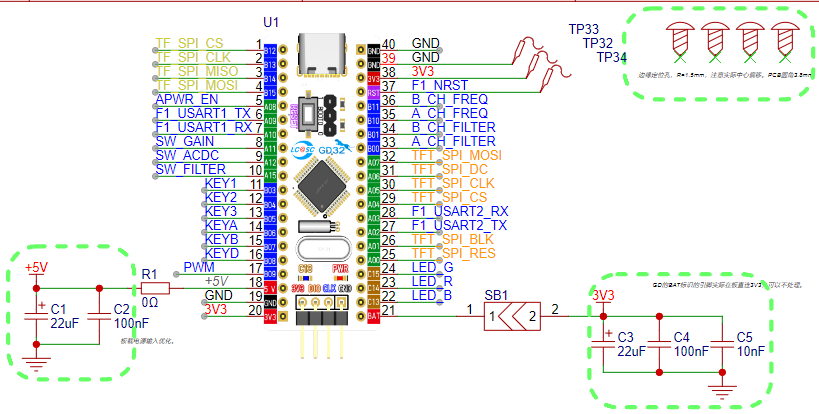Select the TP33 test point designator
This screenshot has width=819, height=414.
(583, 29)
